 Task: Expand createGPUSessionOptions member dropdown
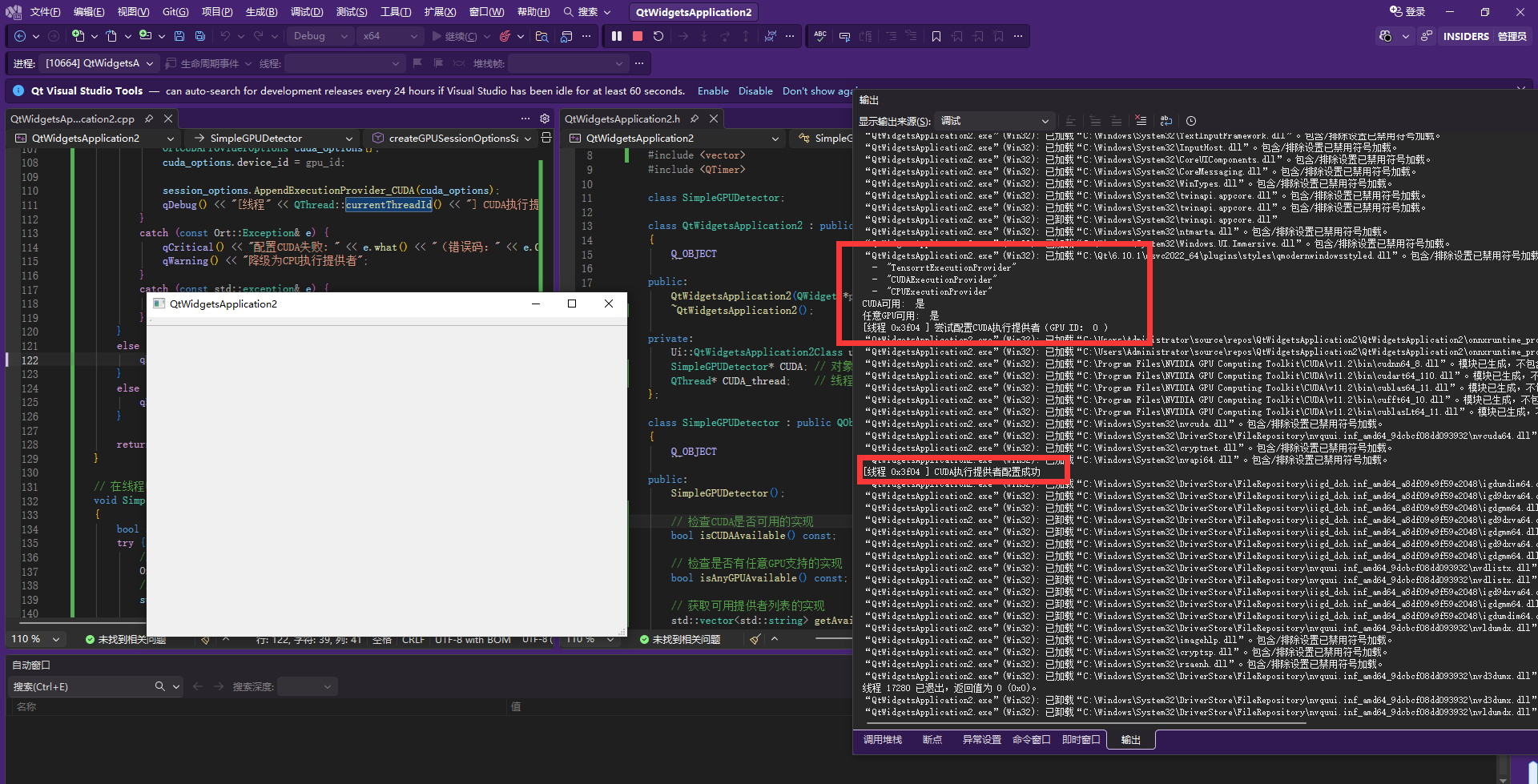tap(452, 138)
